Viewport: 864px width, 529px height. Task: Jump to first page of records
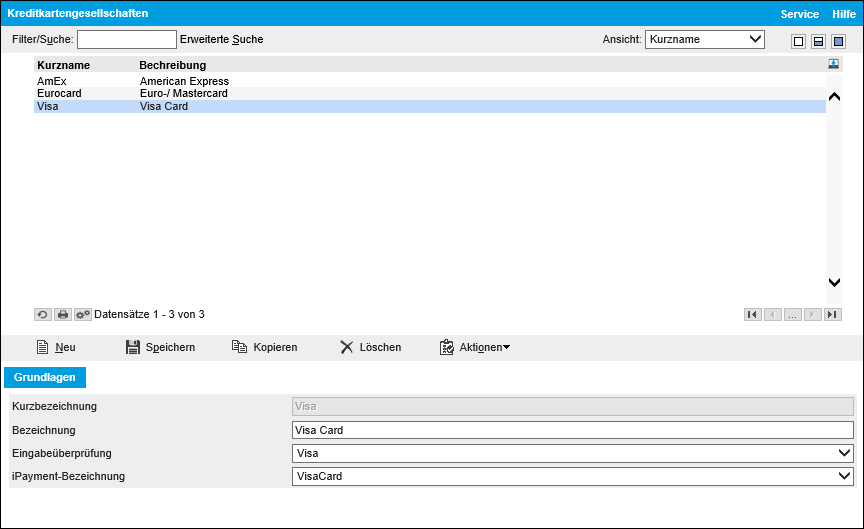pyautogui.click(x=752, y=314)
